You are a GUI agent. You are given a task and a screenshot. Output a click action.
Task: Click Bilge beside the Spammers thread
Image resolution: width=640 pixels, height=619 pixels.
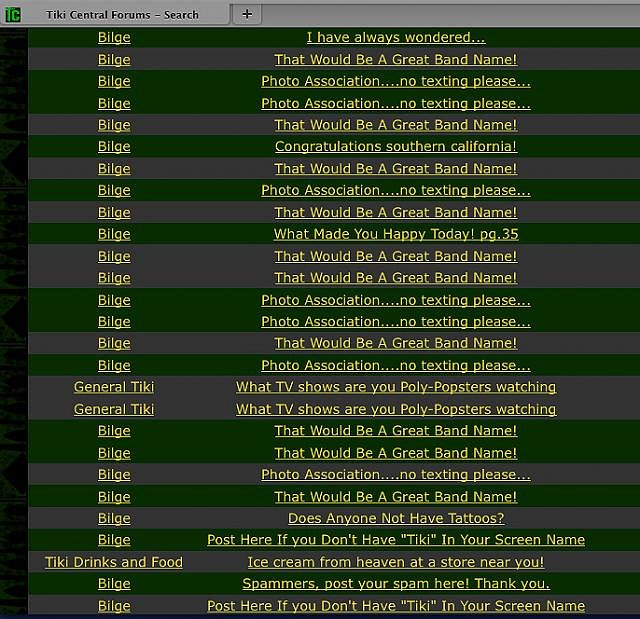pyautogui.click(x=114, y=584)
